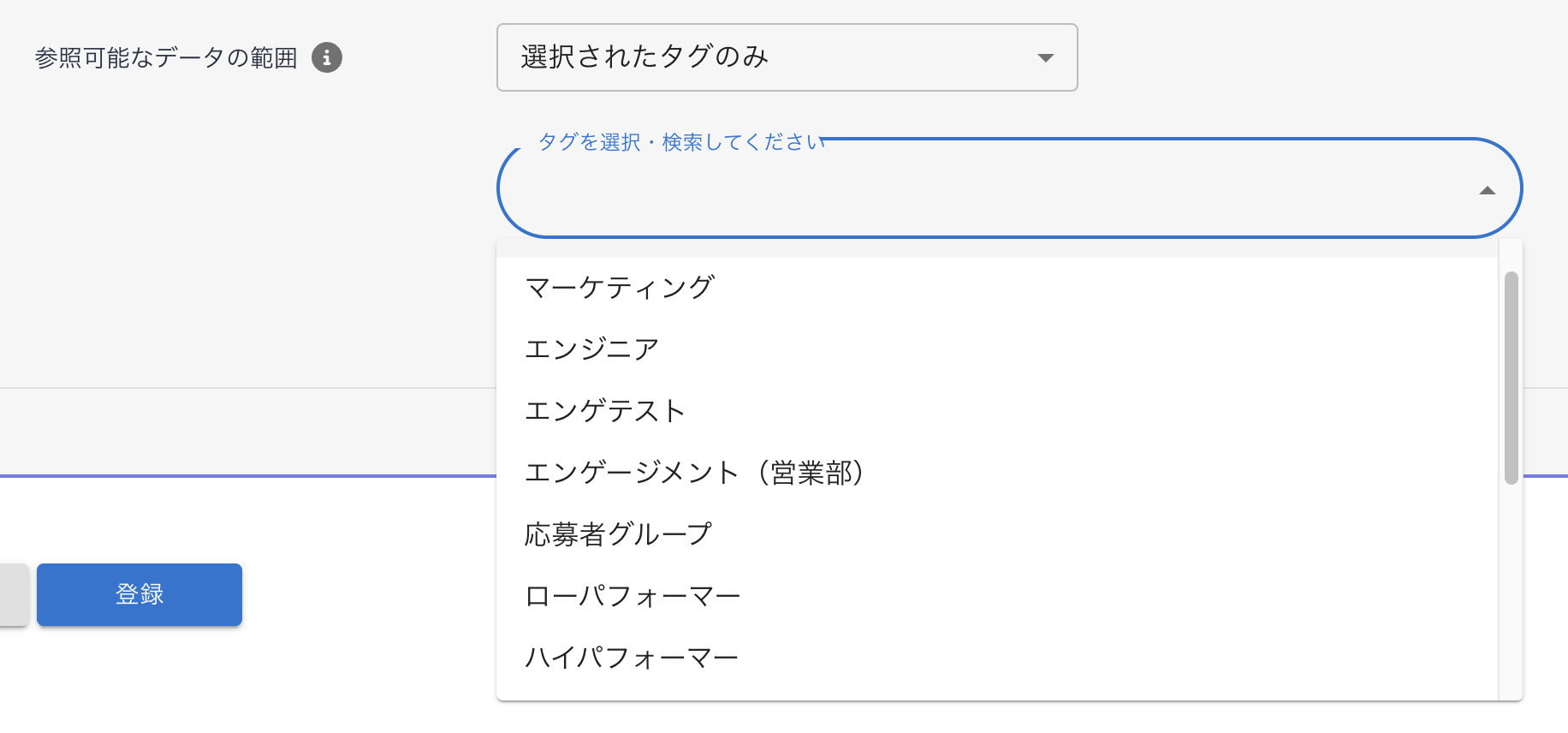The image size is (1568, 733).
Task: Click the タグを選択・検索してください floating label
Action: coord(680,141)
